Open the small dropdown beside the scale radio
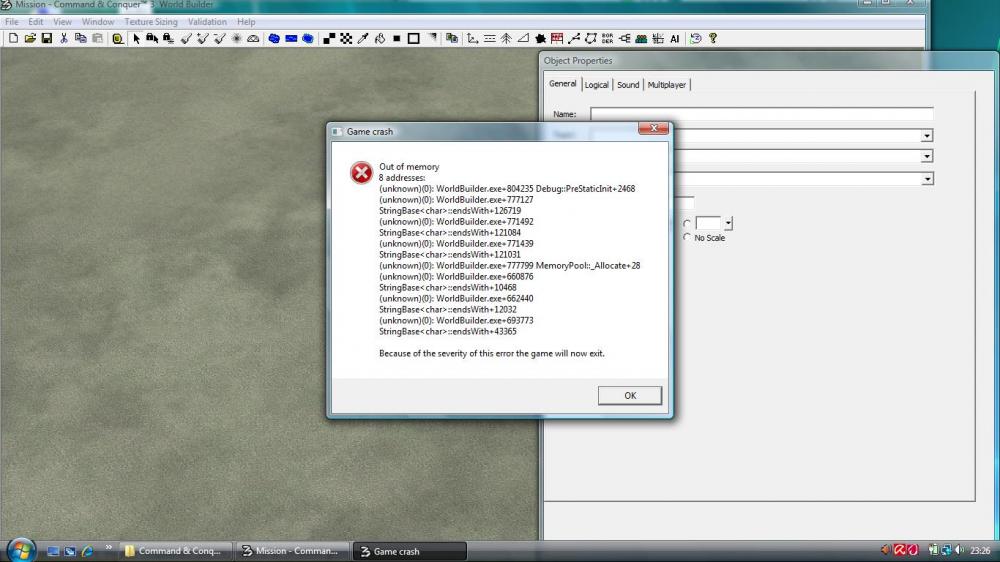 coord(728,223)
